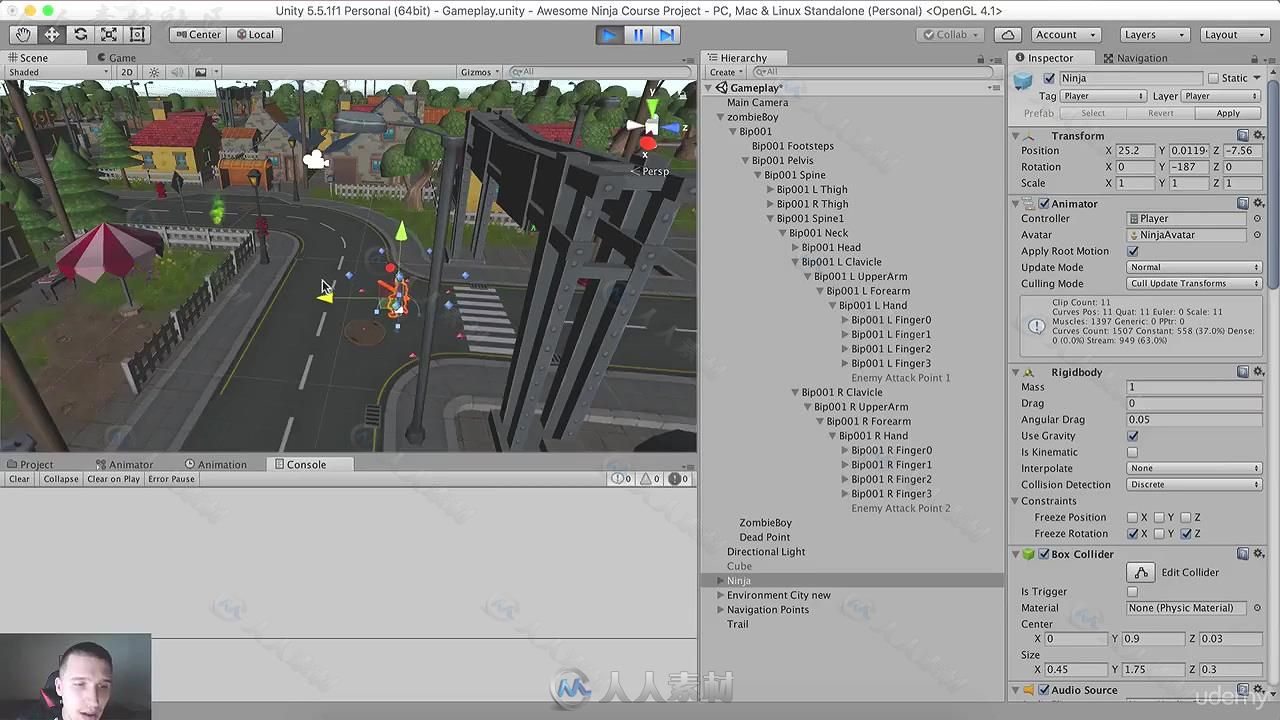Open Box Collider gear settings
Screen dimensions: 1280x720
tap(1257, 554)
